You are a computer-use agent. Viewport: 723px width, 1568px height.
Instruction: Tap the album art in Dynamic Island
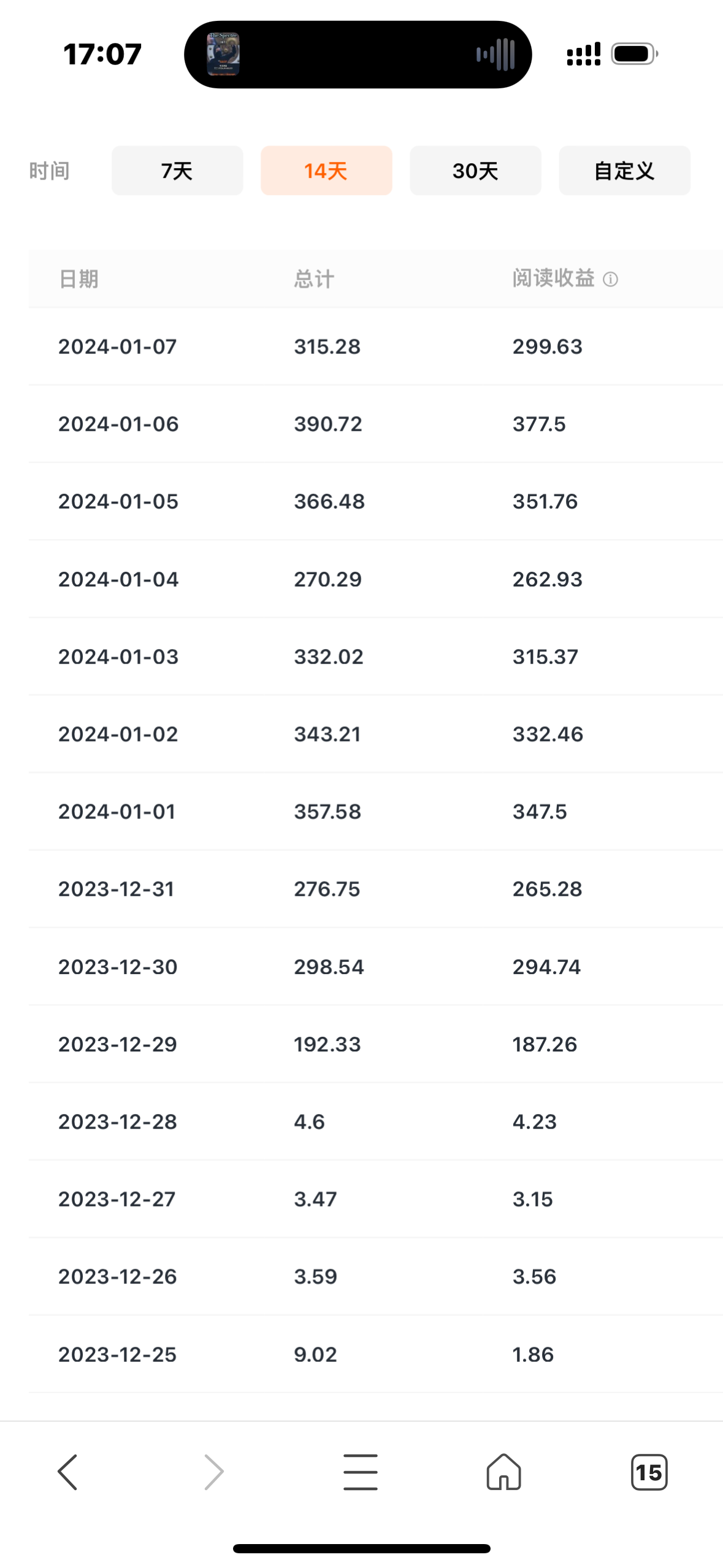click(223, 54)
